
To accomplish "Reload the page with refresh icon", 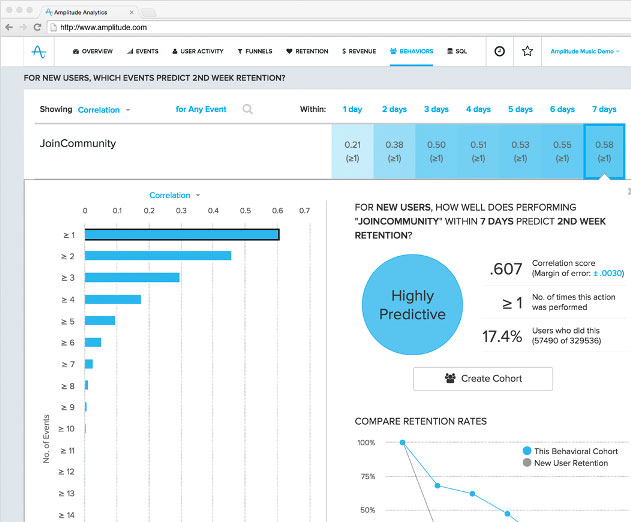I will click(x=38, y=26).
